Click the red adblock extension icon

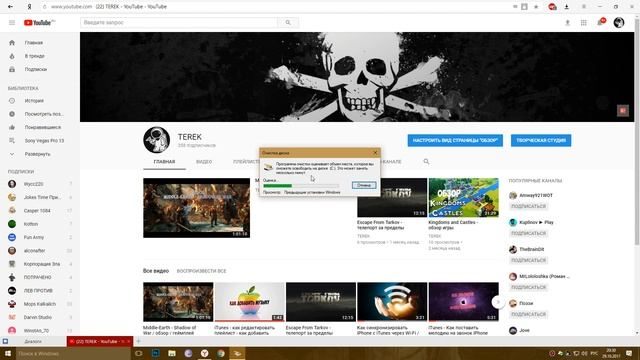pos(552,7)
